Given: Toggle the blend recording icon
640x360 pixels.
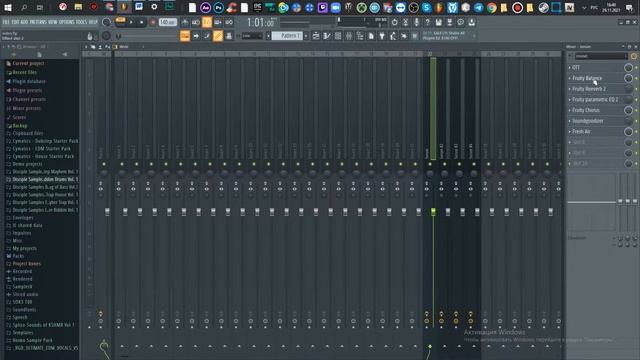Looking at the screenshot, I should [218, 22].
